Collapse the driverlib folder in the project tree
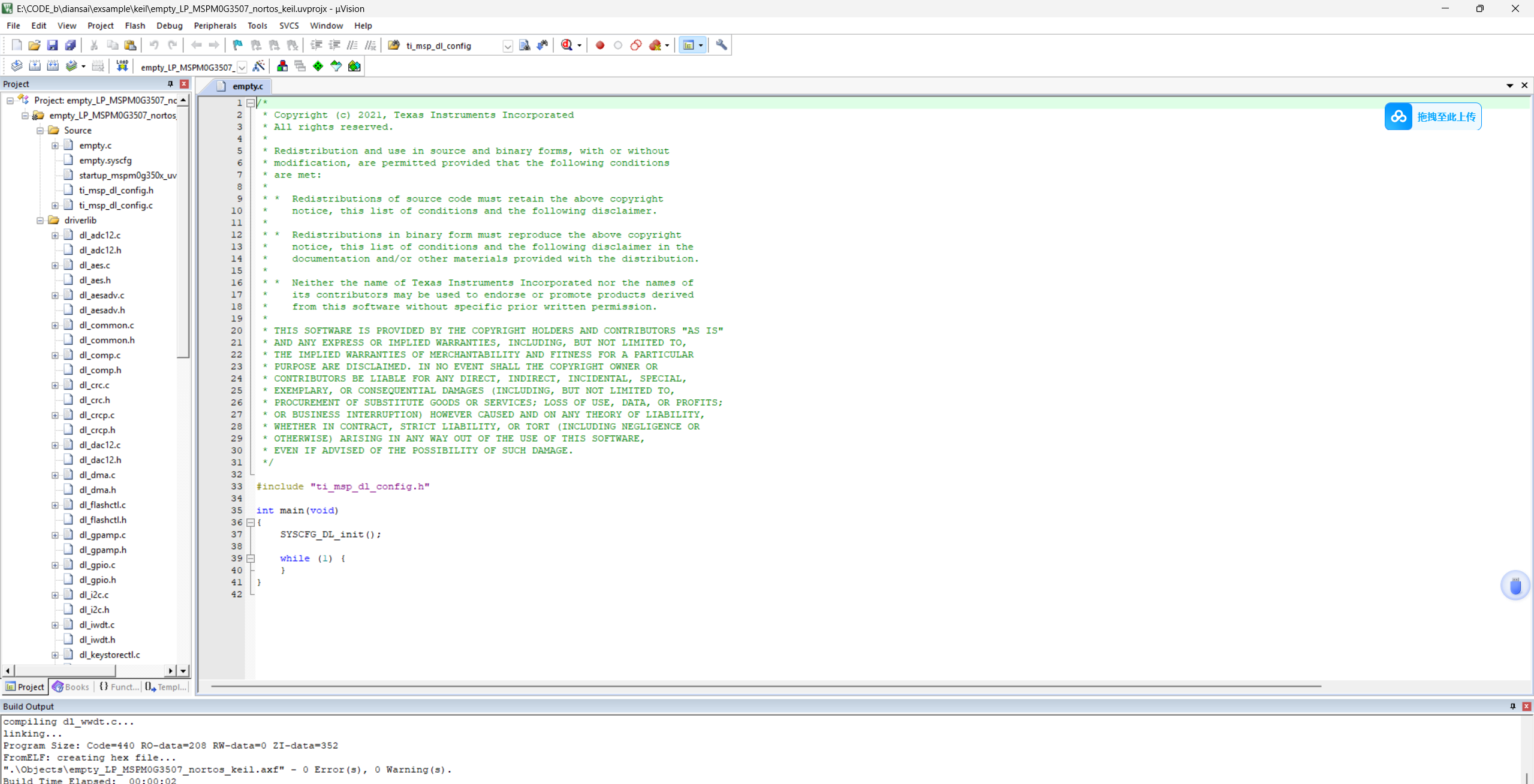The image size is (1534, 784). click(40, 221)
